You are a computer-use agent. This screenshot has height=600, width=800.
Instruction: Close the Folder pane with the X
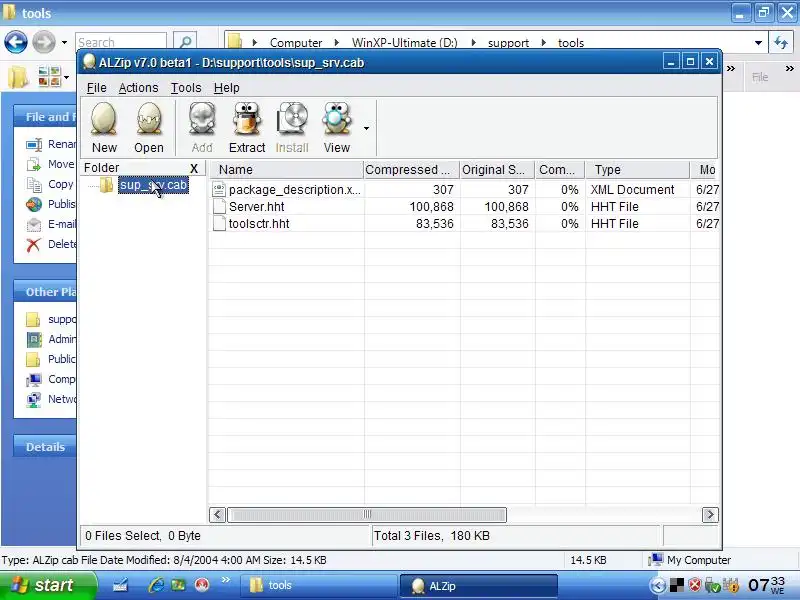click(x=194, y=168)
